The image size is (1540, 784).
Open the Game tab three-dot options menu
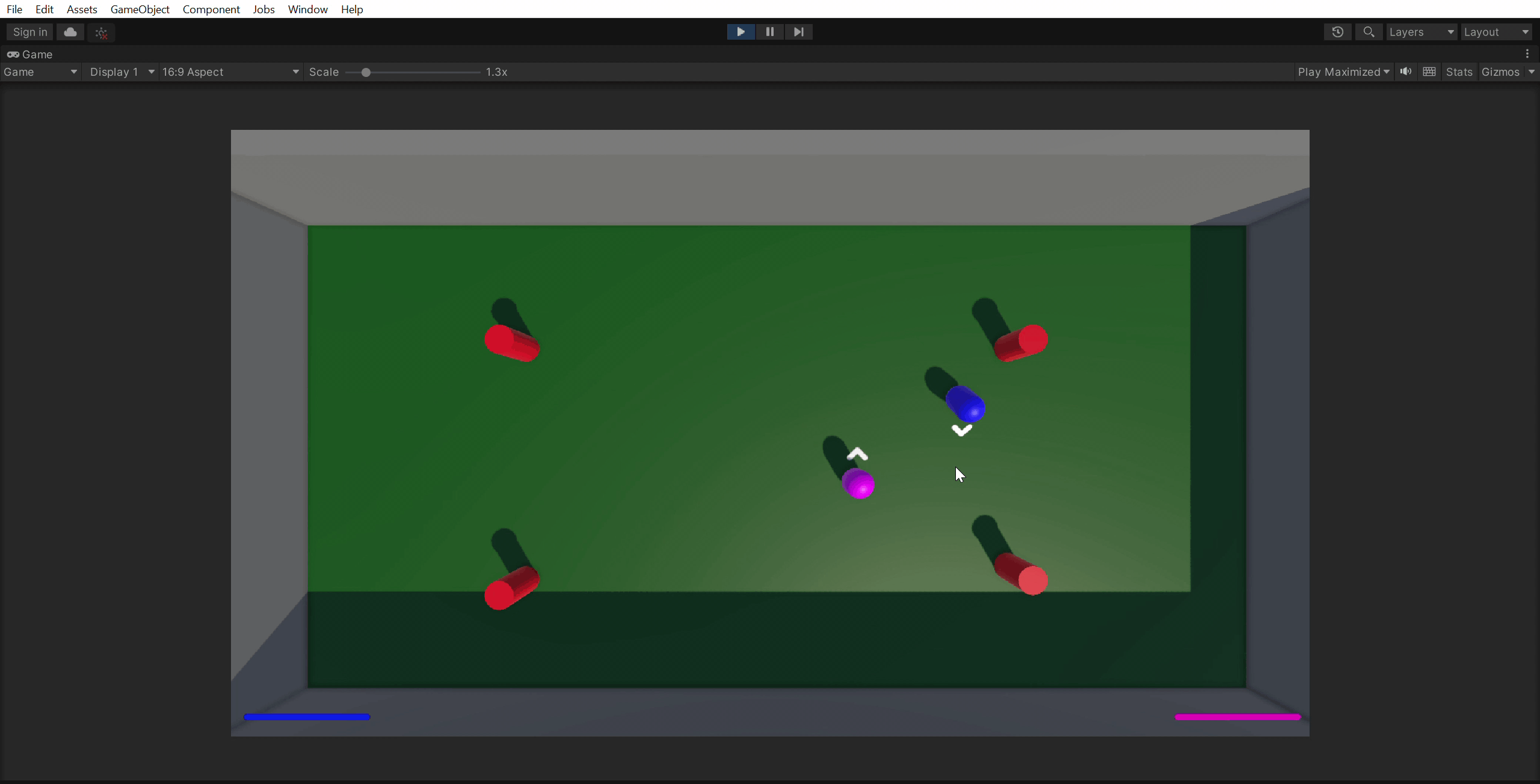click(1527, 54)
